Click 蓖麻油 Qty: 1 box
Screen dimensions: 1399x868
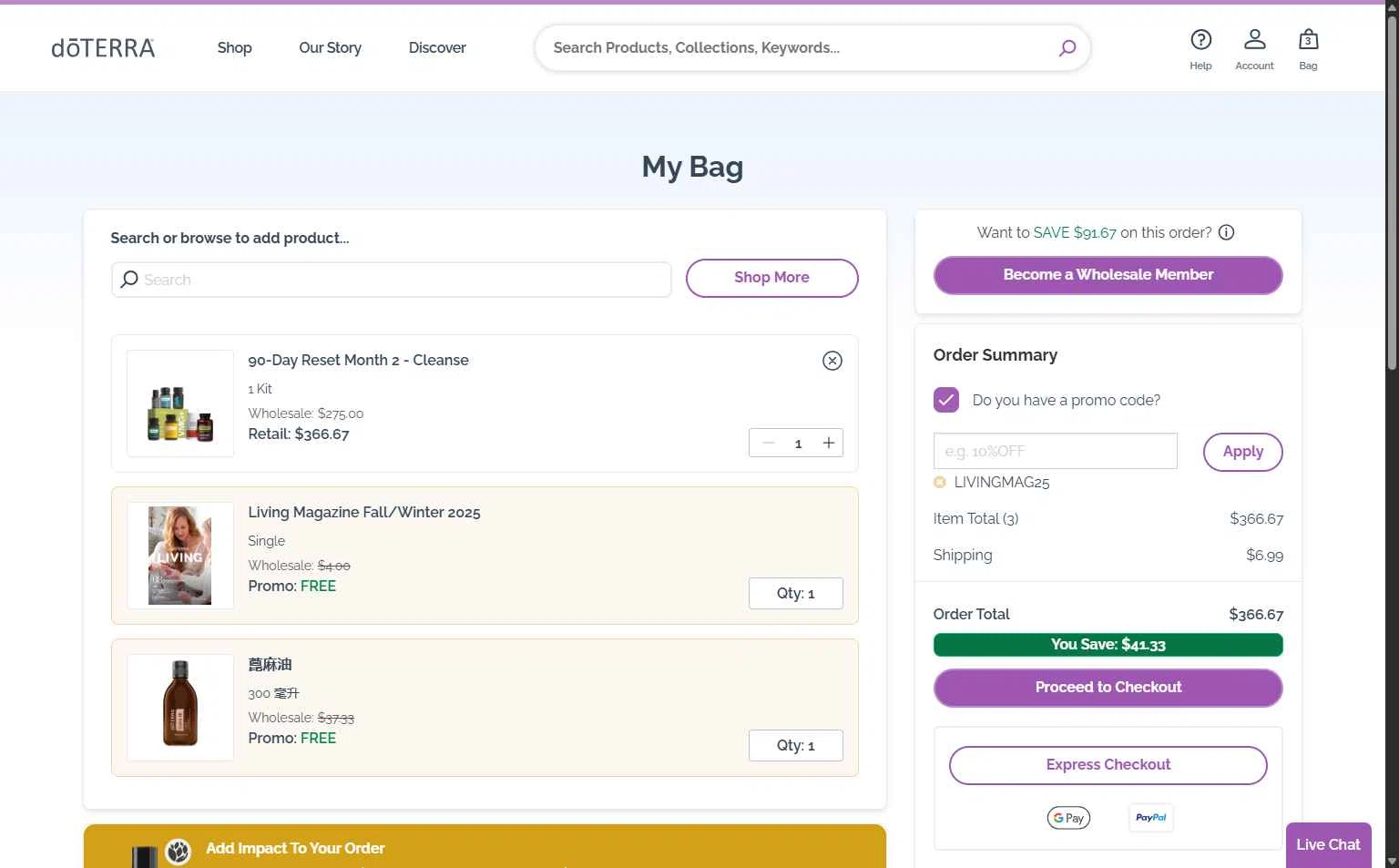795,745
